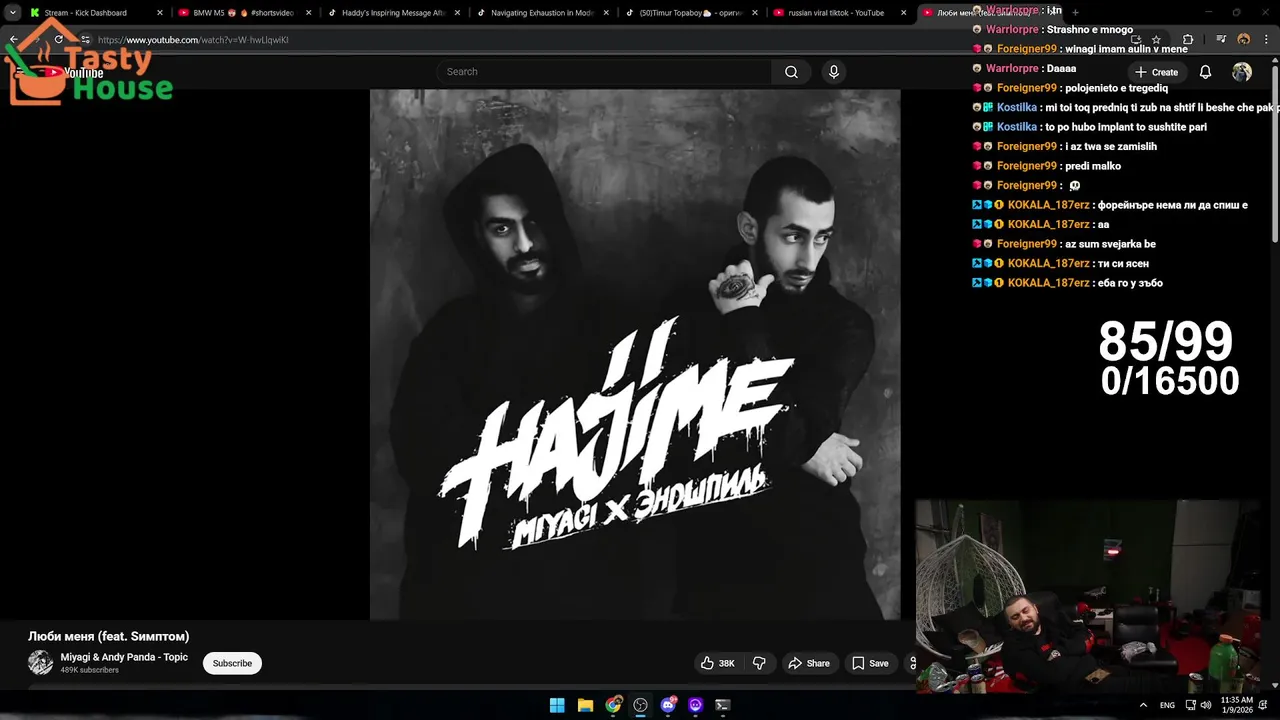Viewport: 1280px width, 720px height.
Task: Open the browser tab list dropdown
Action: 12,12
